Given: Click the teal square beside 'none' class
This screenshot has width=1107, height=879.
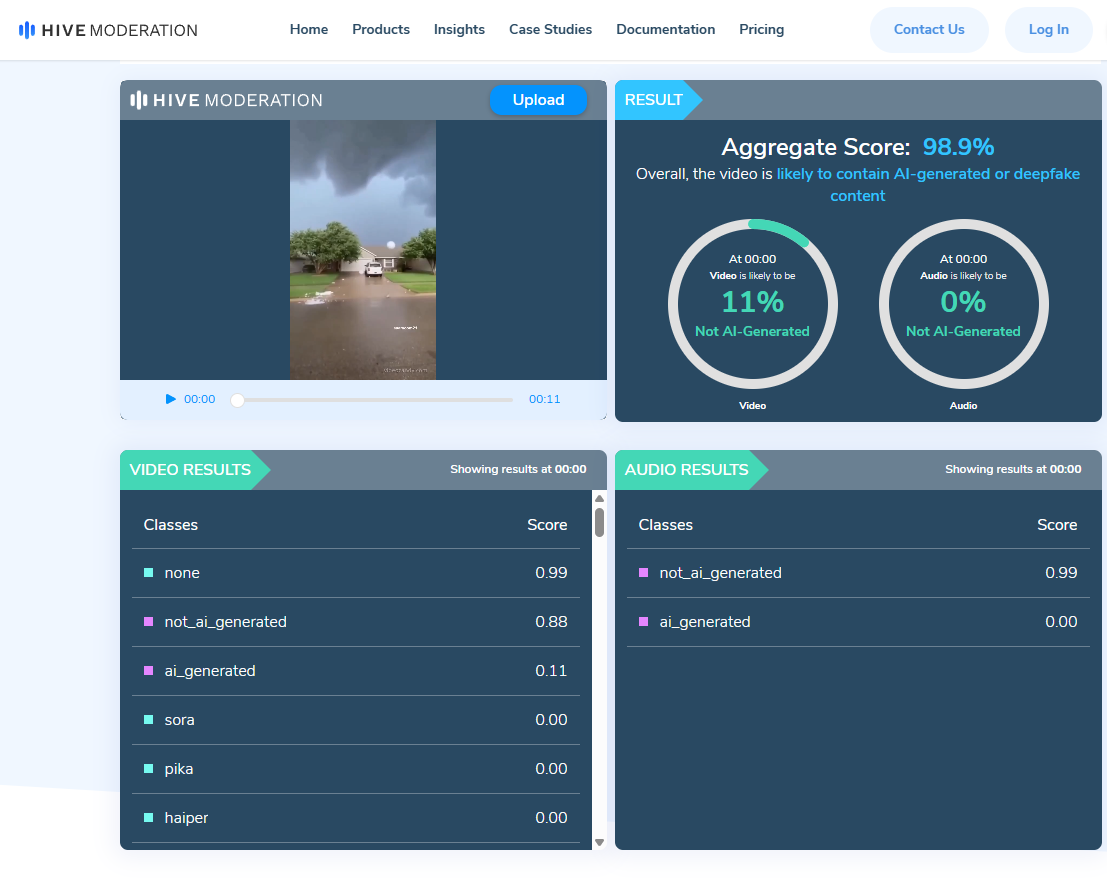Looking at the screenshot, I should tap(149, 573).
